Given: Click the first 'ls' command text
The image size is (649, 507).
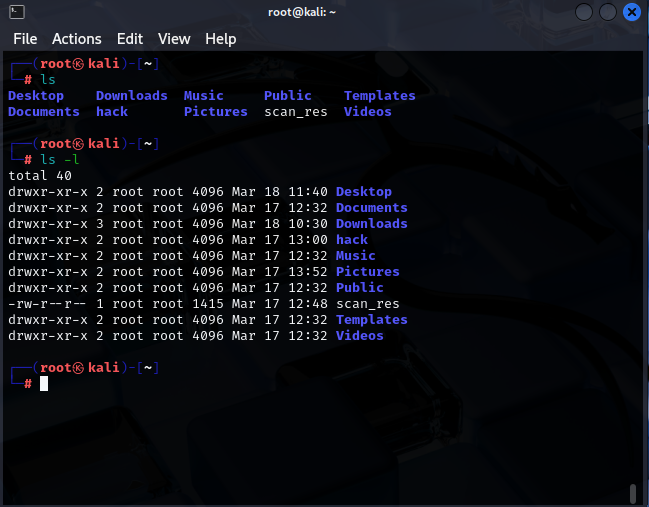Looking at the screenshot, I should pos(48,79).
